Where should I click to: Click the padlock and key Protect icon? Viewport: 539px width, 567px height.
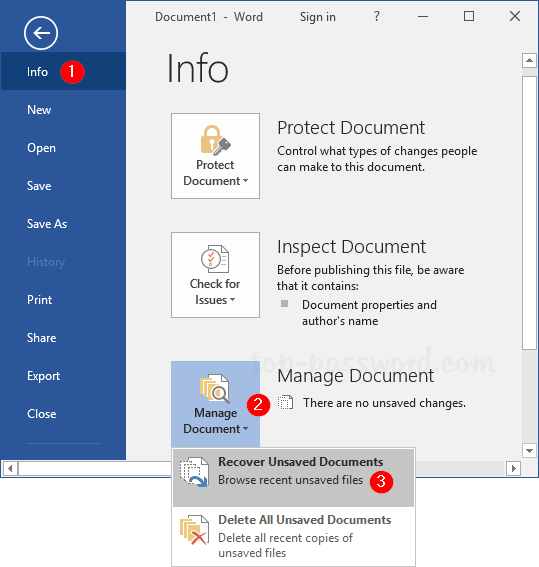point(215,139)
